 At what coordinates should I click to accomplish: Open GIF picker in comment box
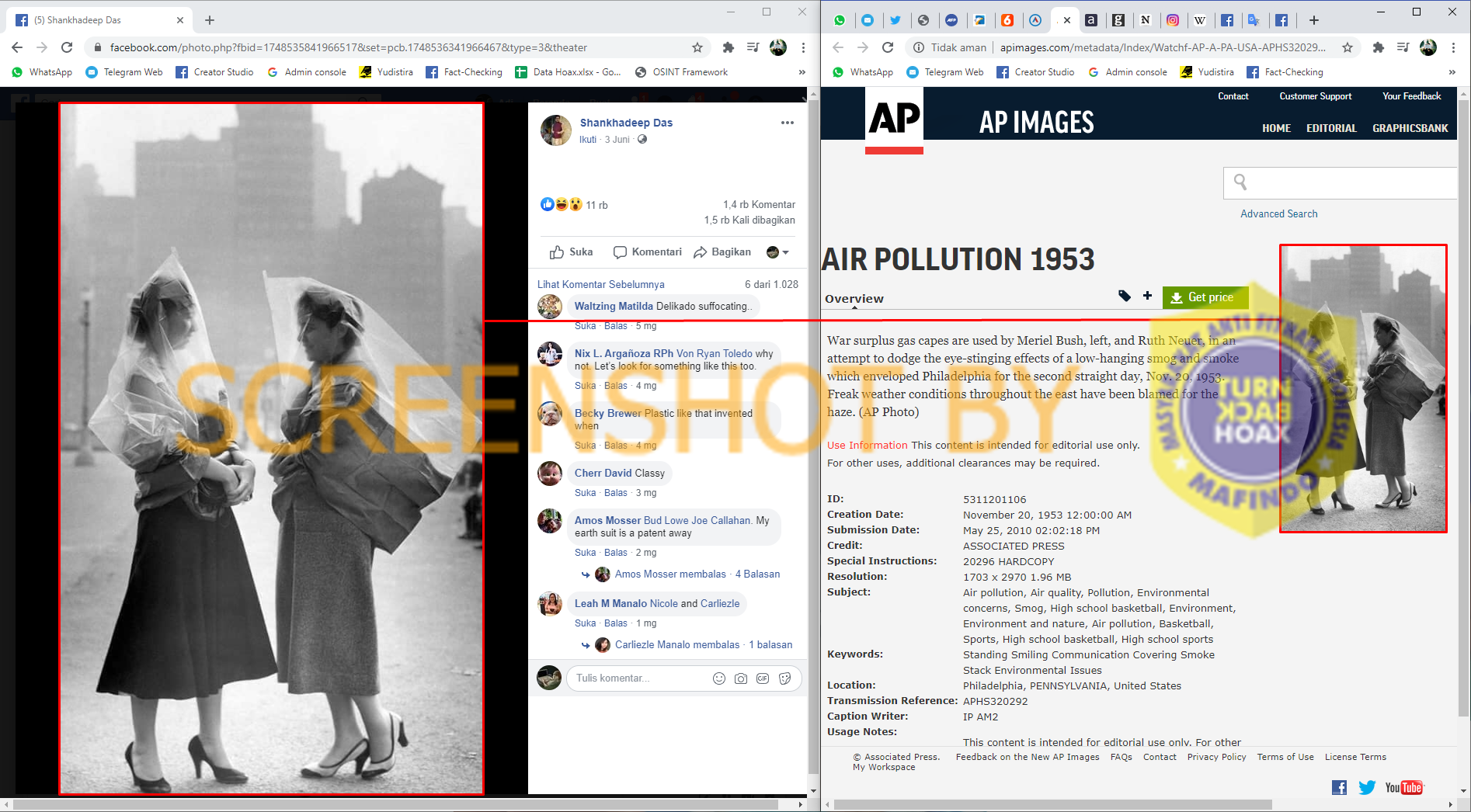[x=763, y=678]
